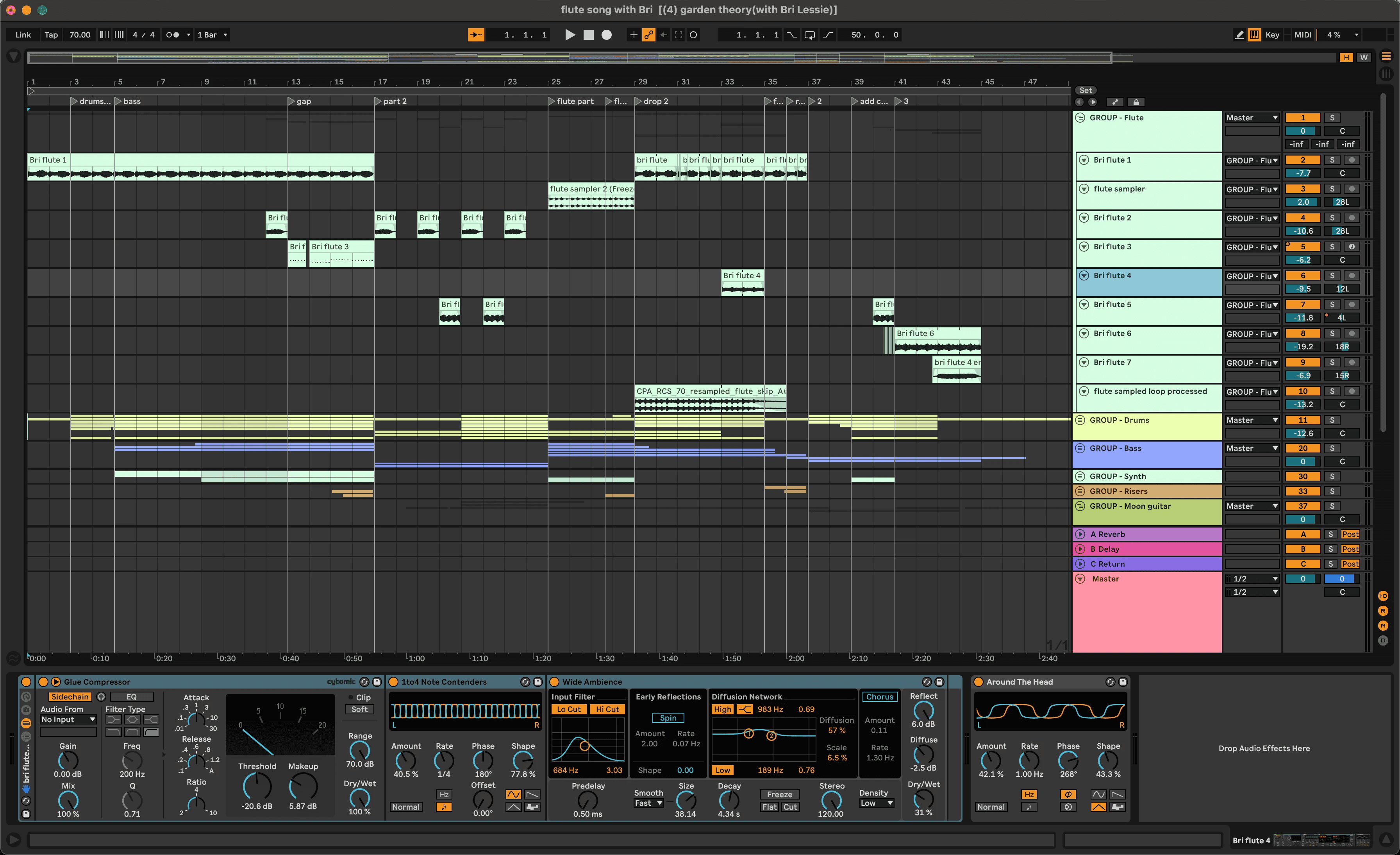Enable Draw Mode pencil icon
The height and width of the screenshot is (855, 1400).
(1239, 35)
